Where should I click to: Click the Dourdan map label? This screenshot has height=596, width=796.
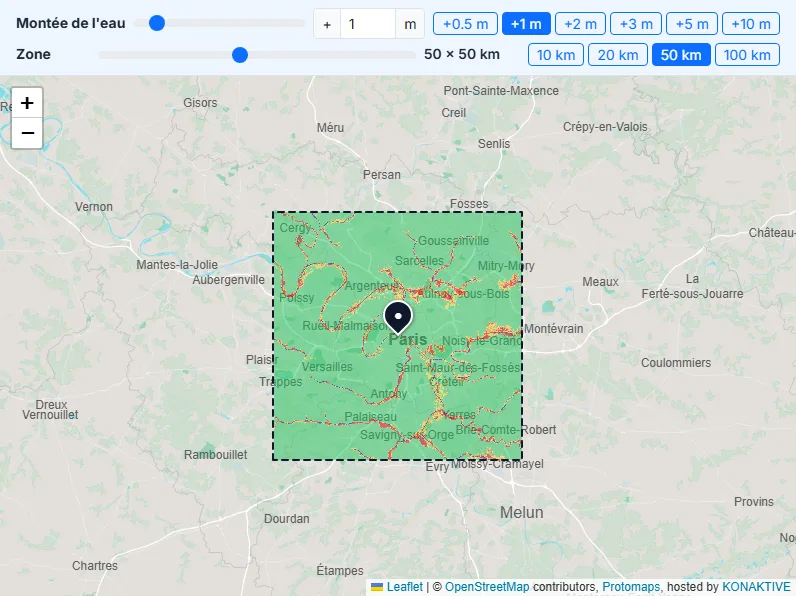pyautogui.click(x=287, y=518)
